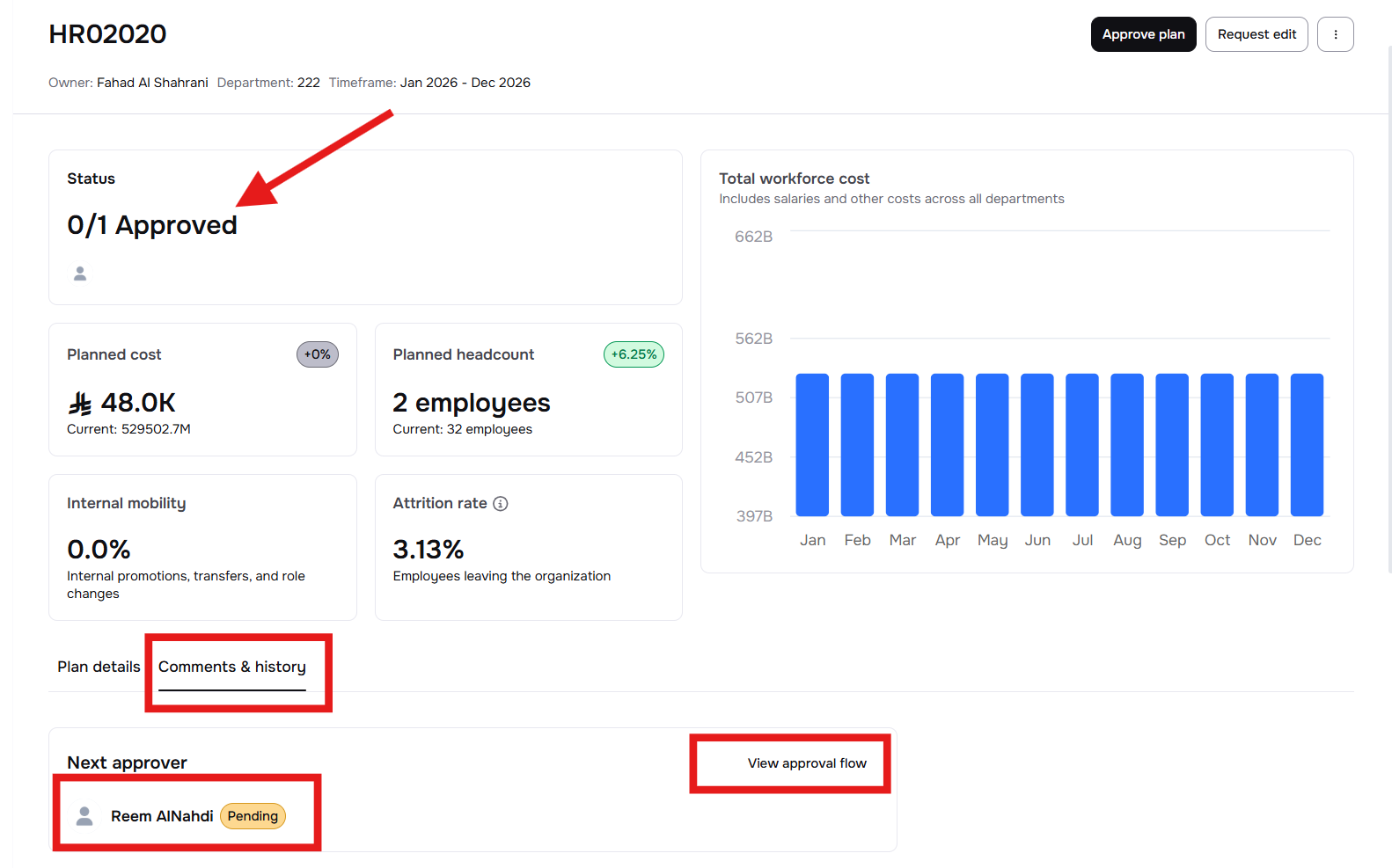Select the Dec bar in cost chart

click(1307, 444)
